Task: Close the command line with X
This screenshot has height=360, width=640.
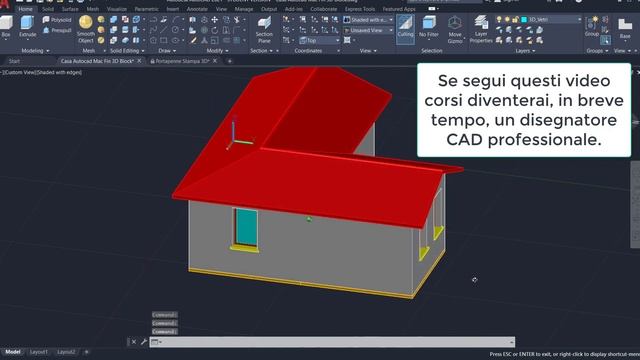Action: 134,342
